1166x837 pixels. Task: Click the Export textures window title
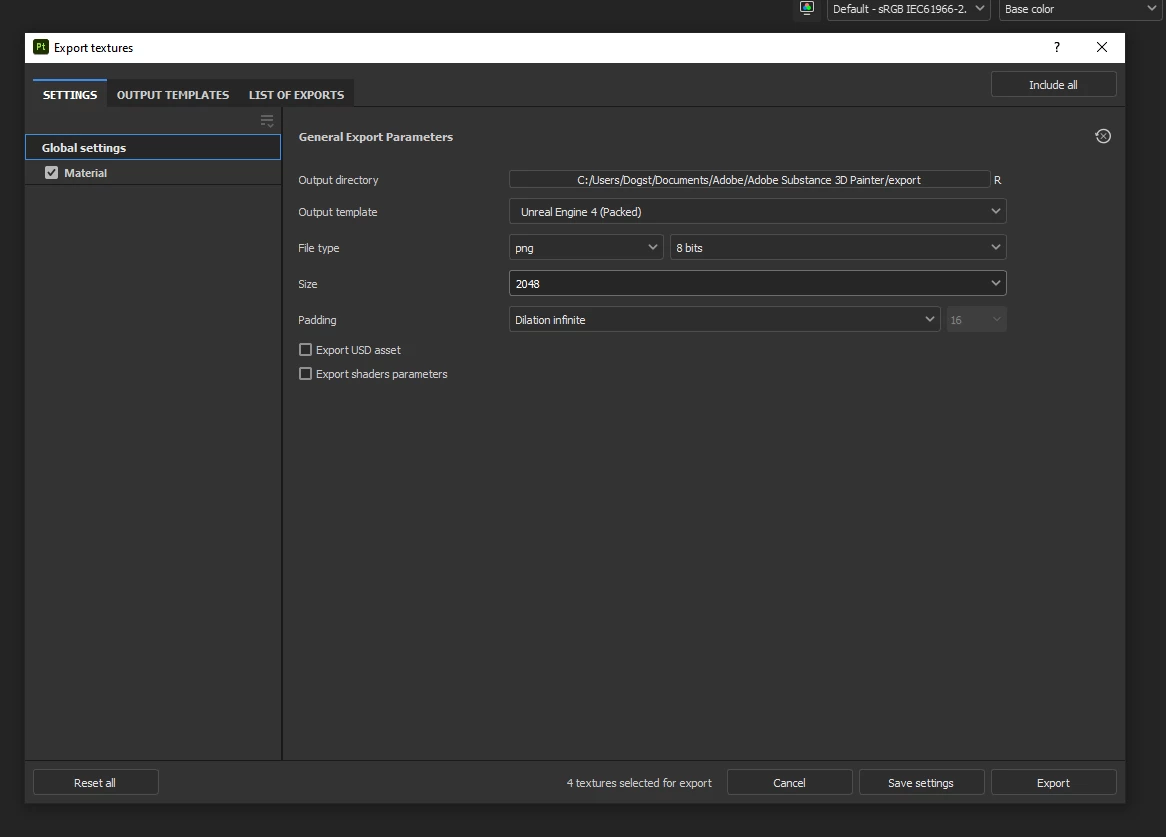(94, 48)
